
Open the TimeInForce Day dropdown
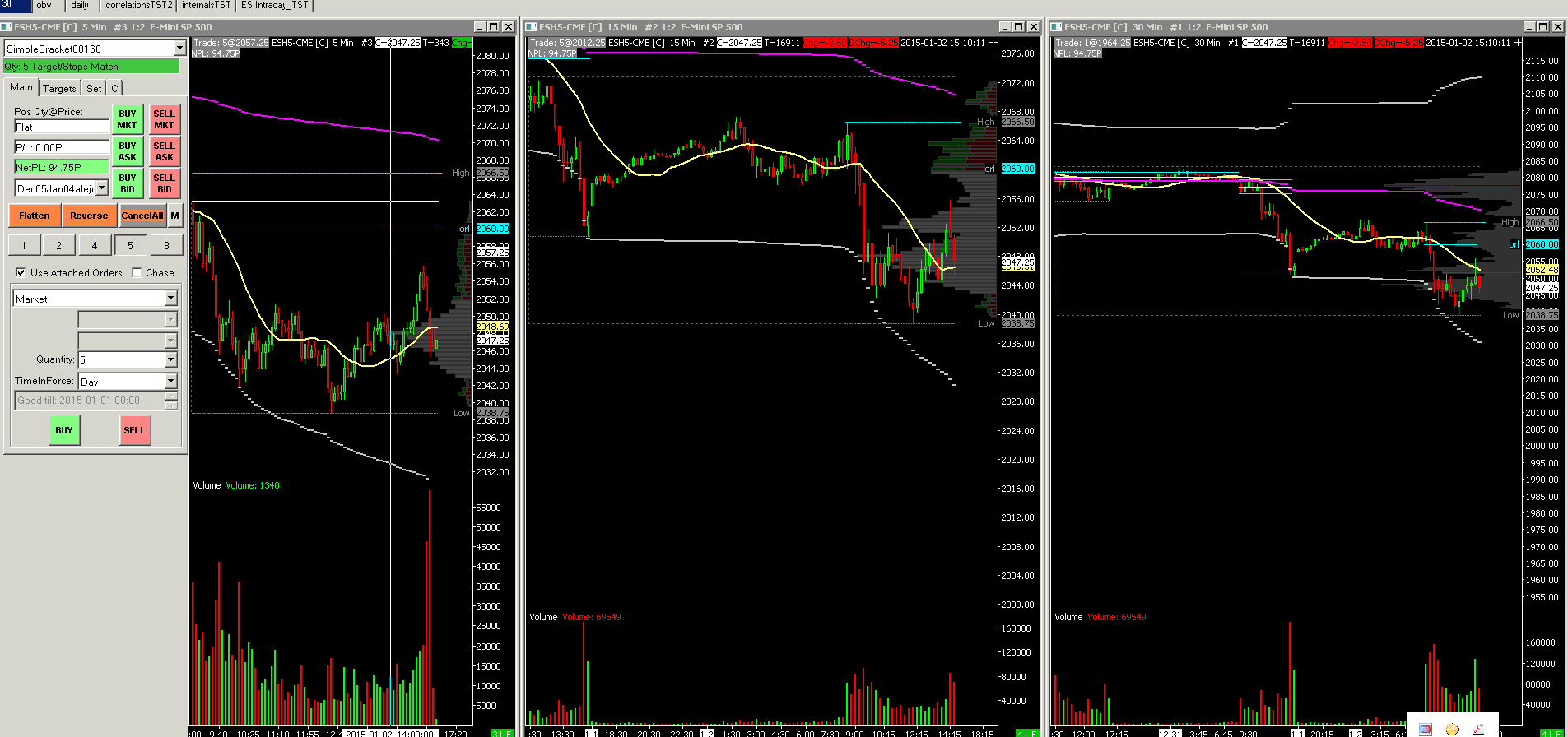[171, 382]
